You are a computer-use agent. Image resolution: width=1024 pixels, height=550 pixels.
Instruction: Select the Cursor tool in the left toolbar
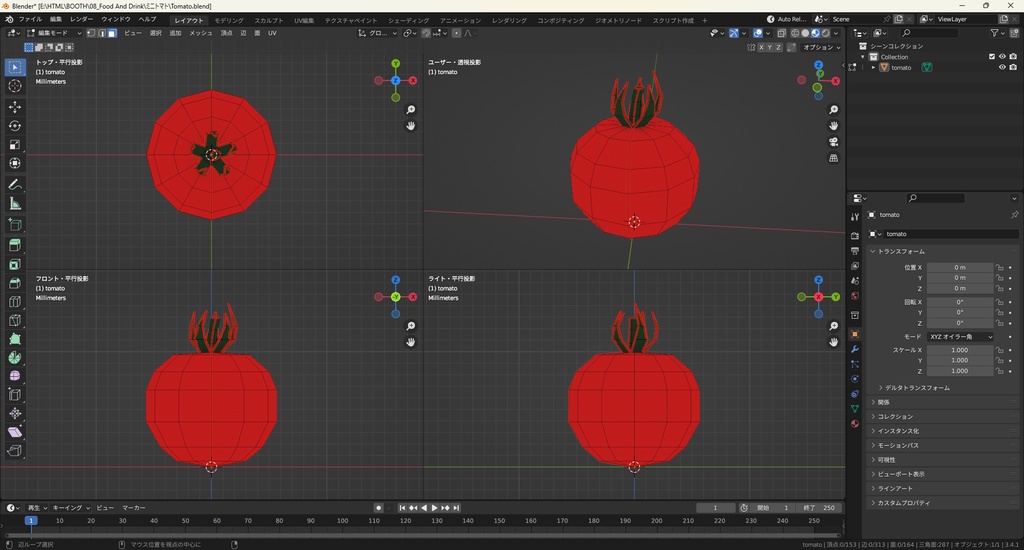click(x=15, y=86)
